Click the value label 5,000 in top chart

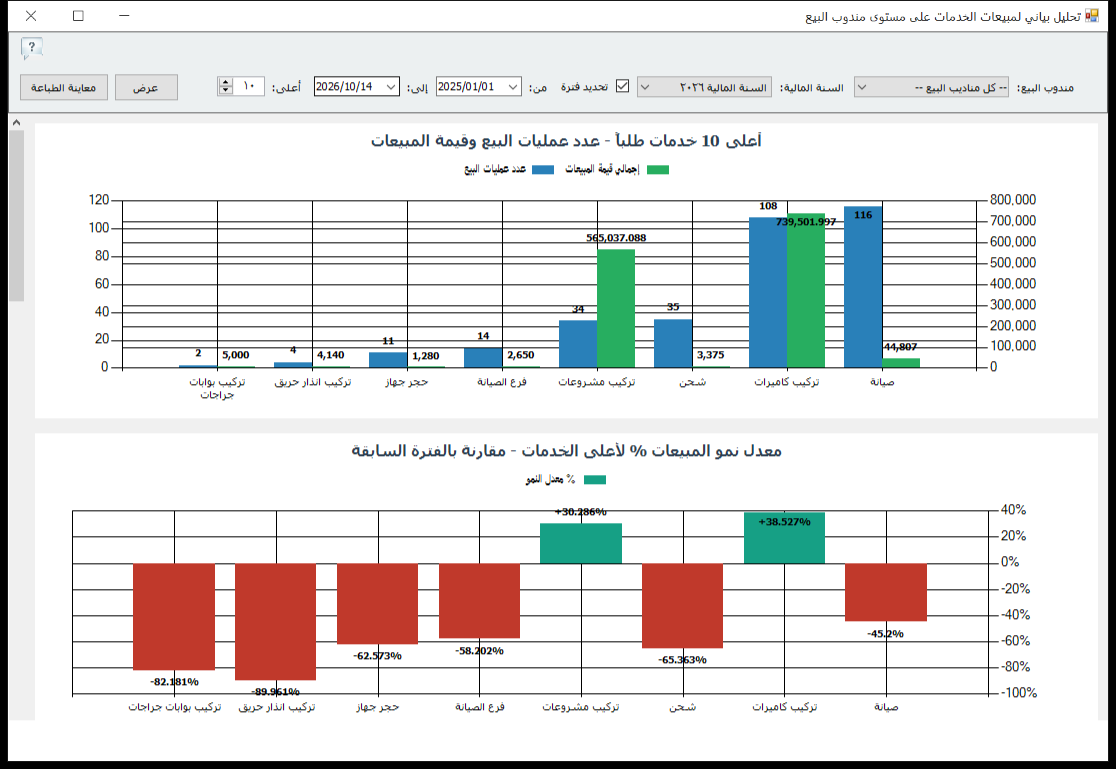coord(236,355)
